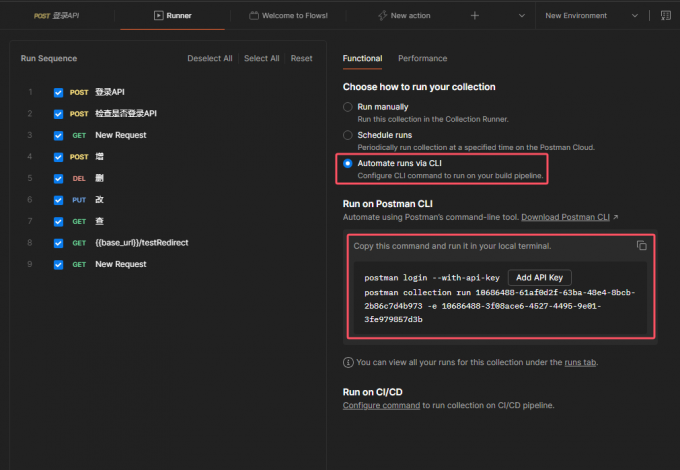Open the Download Postman CLI link
Image resolution: width=680 pixels, height=470 pixels.
coord(566,217)
